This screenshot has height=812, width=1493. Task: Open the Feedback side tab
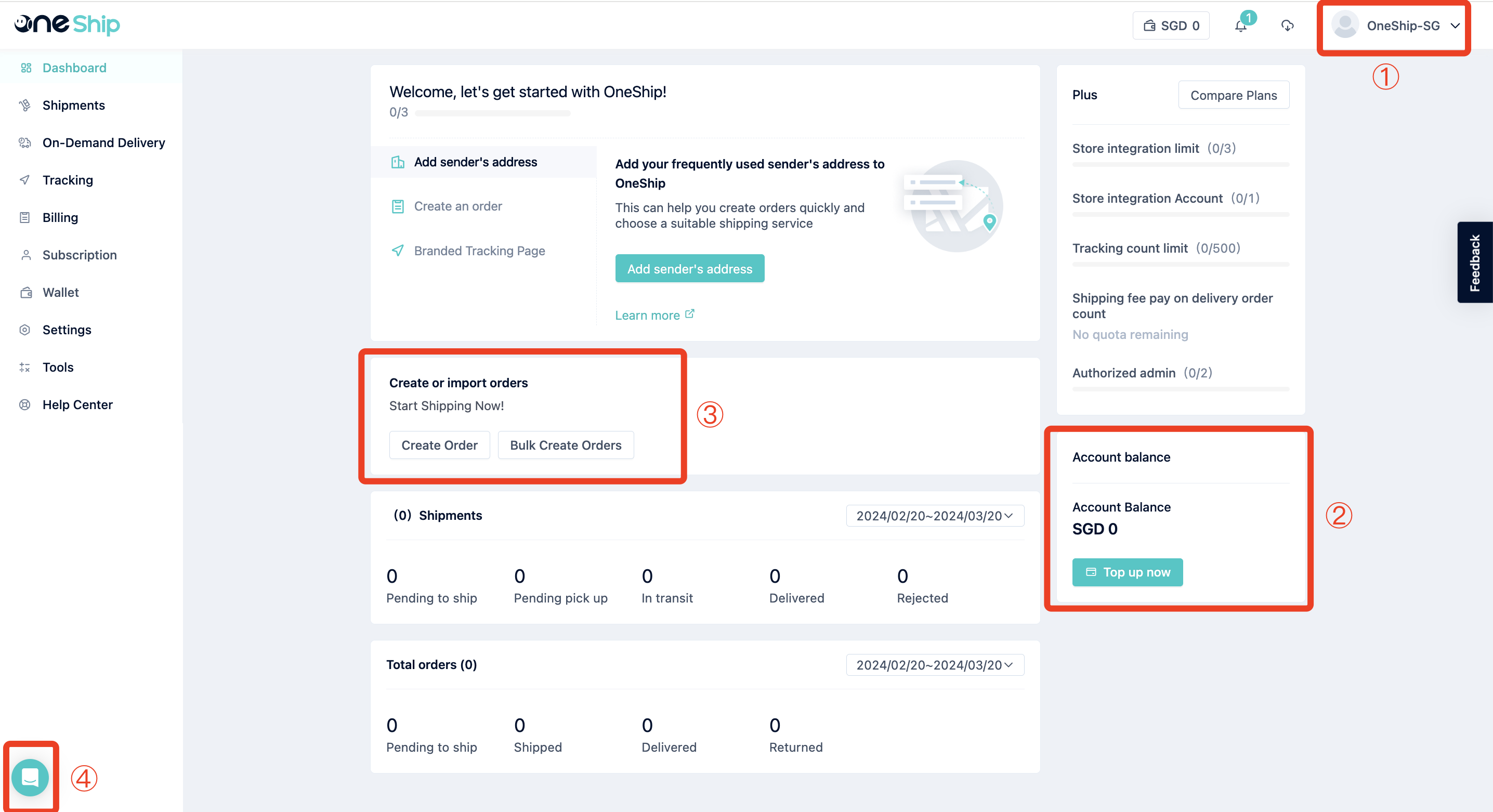(x=1475, y=263)
